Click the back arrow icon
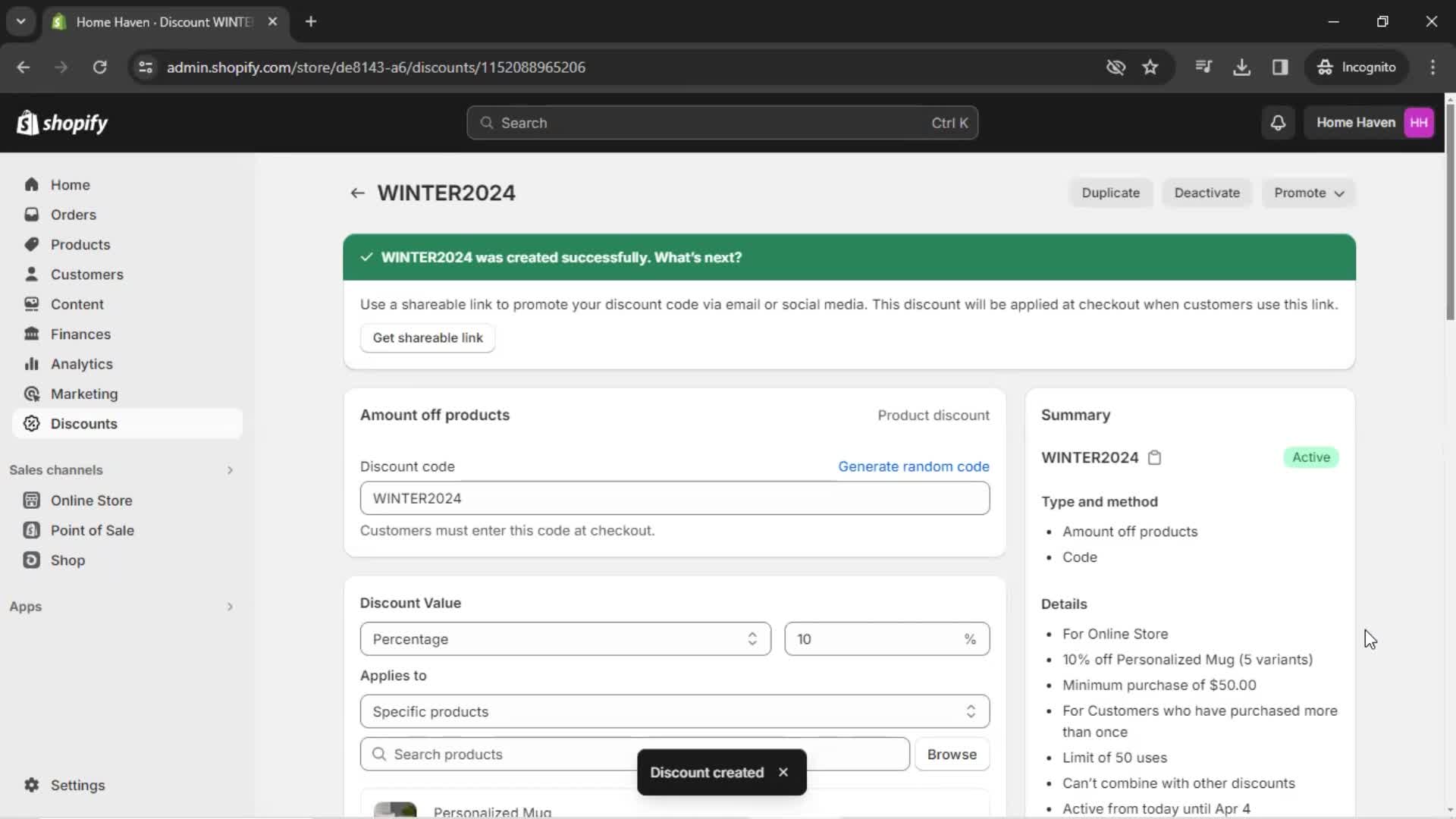Viewport: 1456px width, 819px height. click(357, 192)
